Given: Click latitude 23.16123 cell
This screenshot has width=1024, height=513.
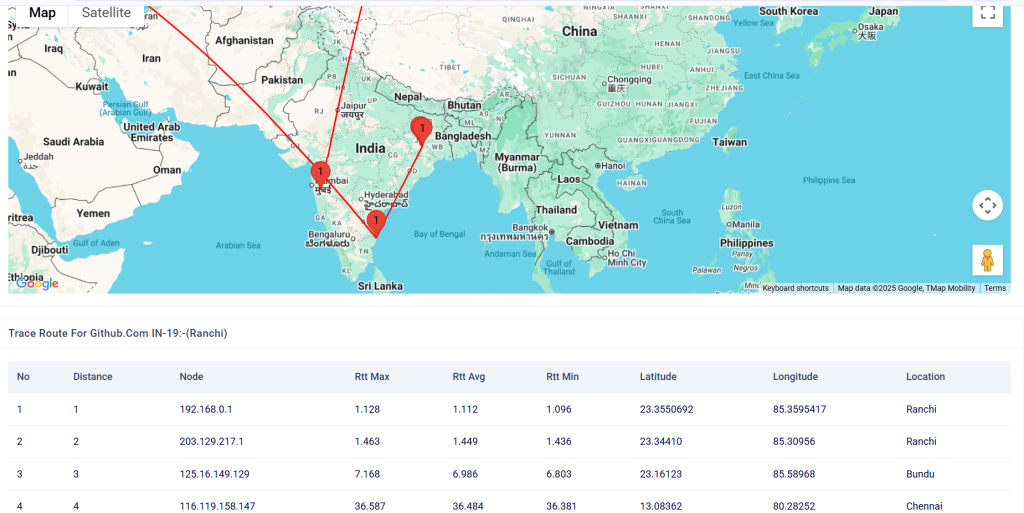Looking at the screenshot, I should (x=661, y=474).
